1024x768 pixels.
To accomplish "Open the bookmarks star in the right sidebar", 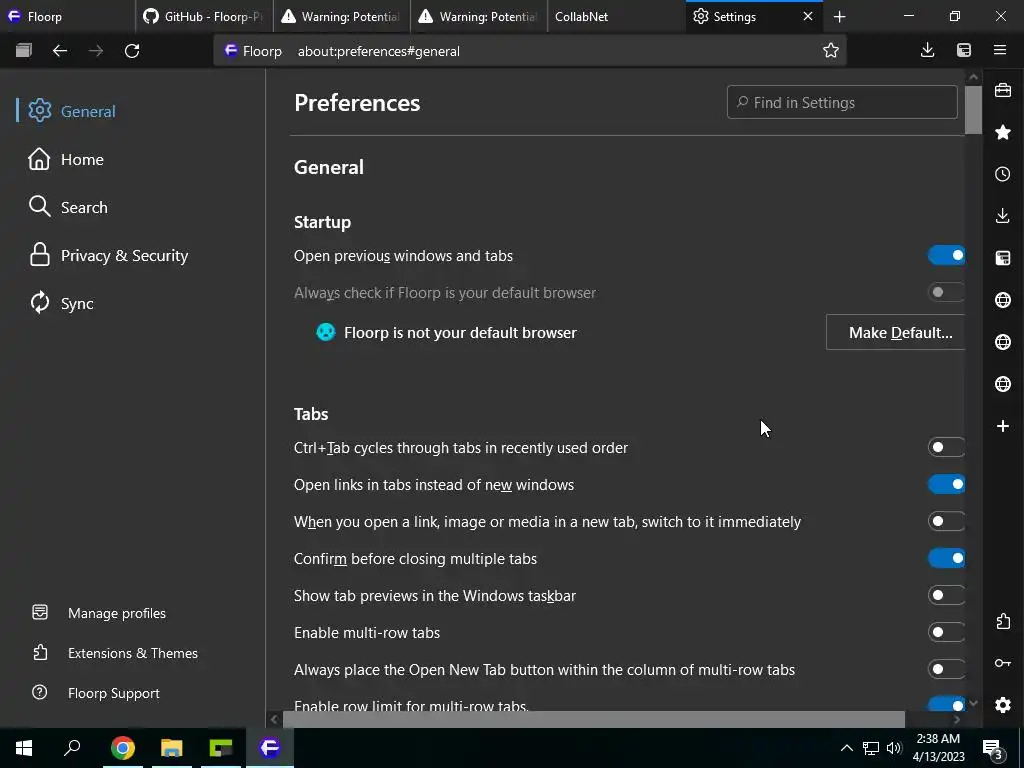I will click(1003, 132).
